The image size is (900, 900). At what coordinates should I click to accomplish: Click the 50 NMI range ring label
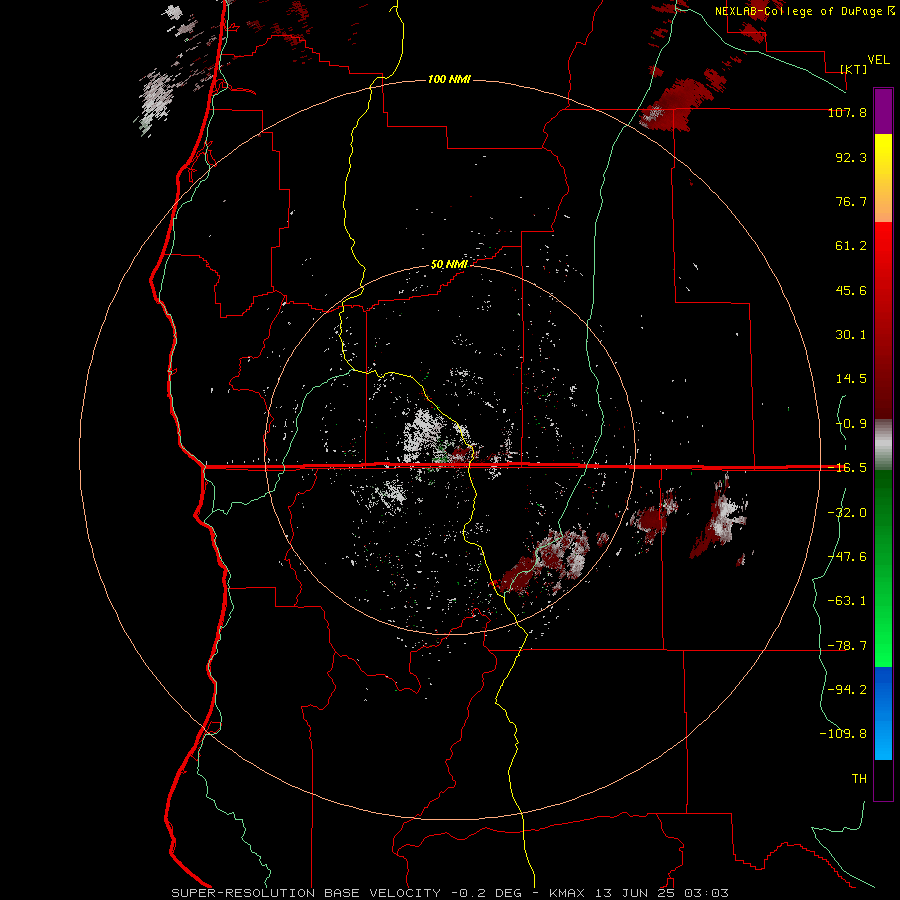449,265
